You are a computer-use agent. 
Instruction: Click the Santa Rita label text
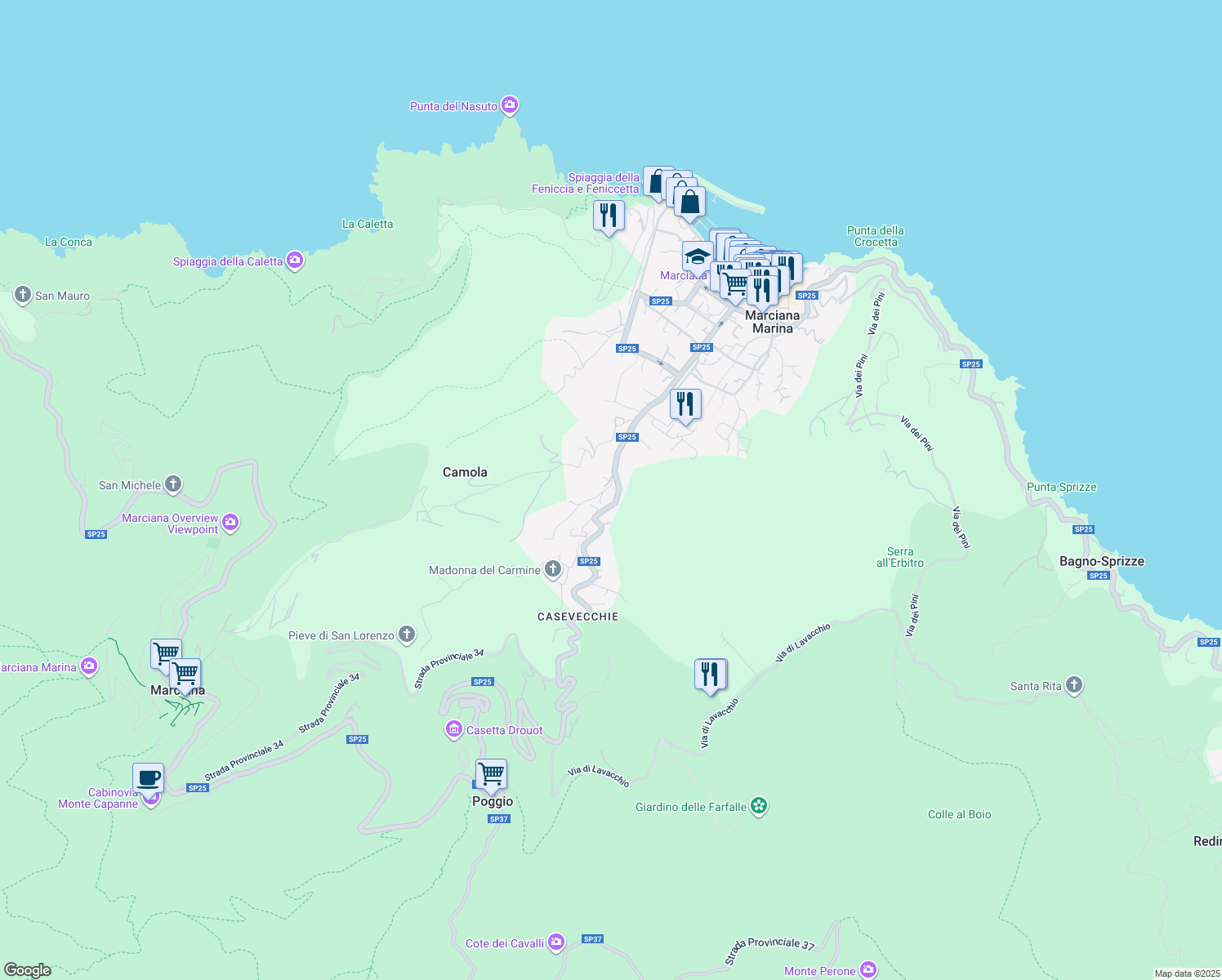[x=1036, y=686]
